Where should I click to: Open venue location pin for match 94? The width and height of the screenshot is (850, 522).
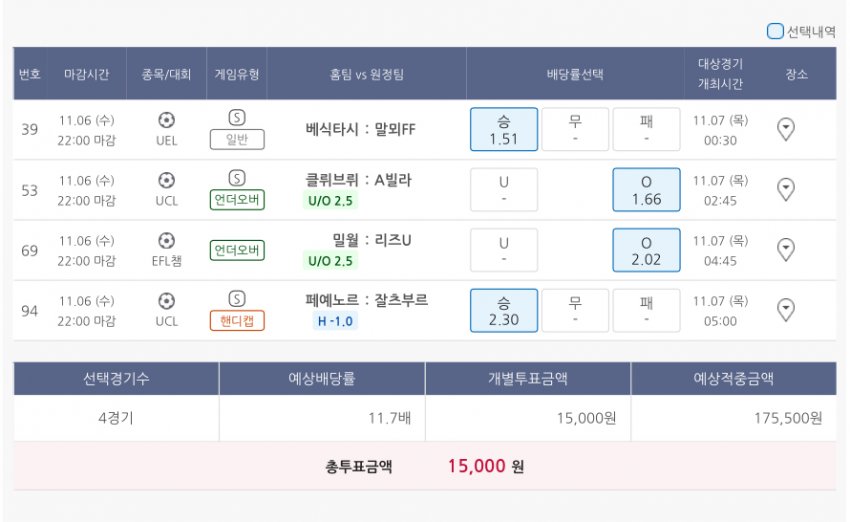(x=785, y=310)
